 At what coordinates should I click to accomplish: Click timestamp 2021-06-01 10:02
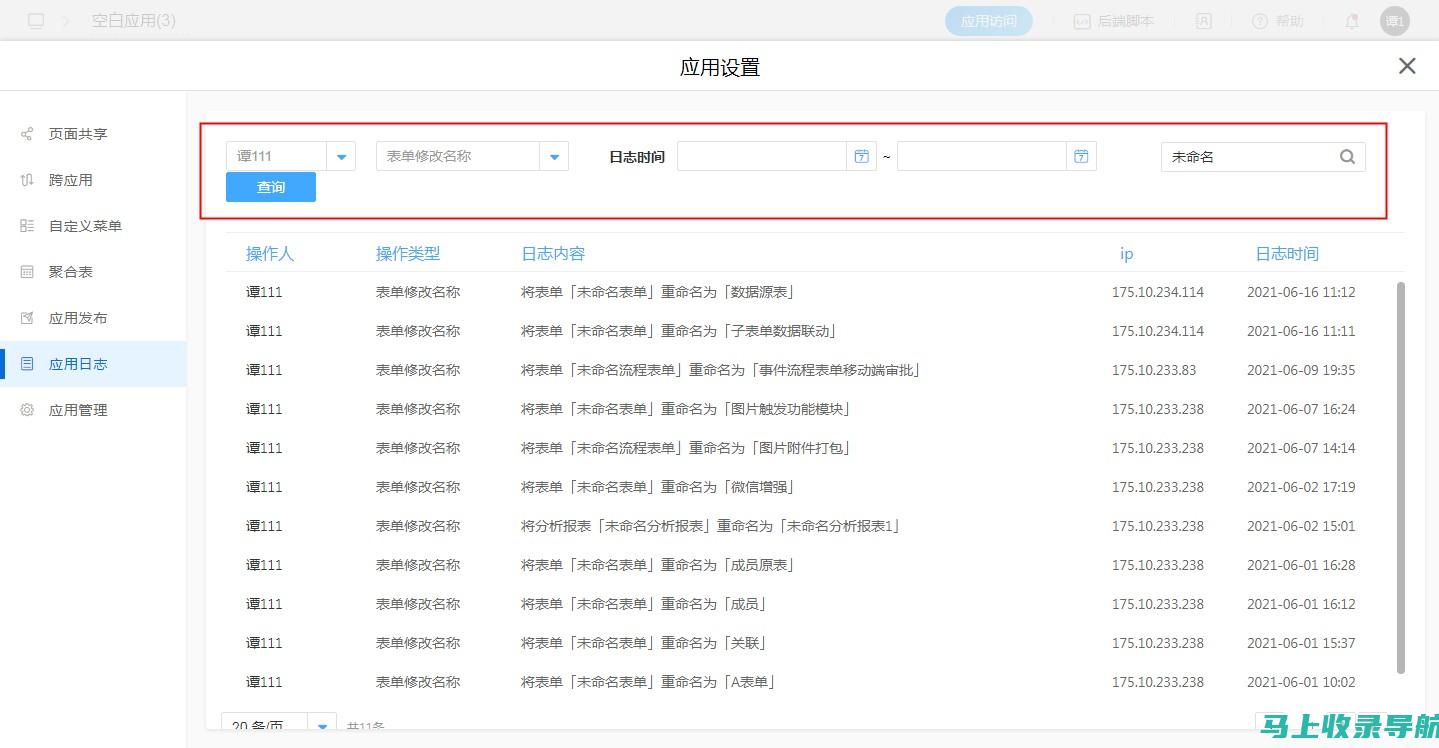[x=1301, y=682]
